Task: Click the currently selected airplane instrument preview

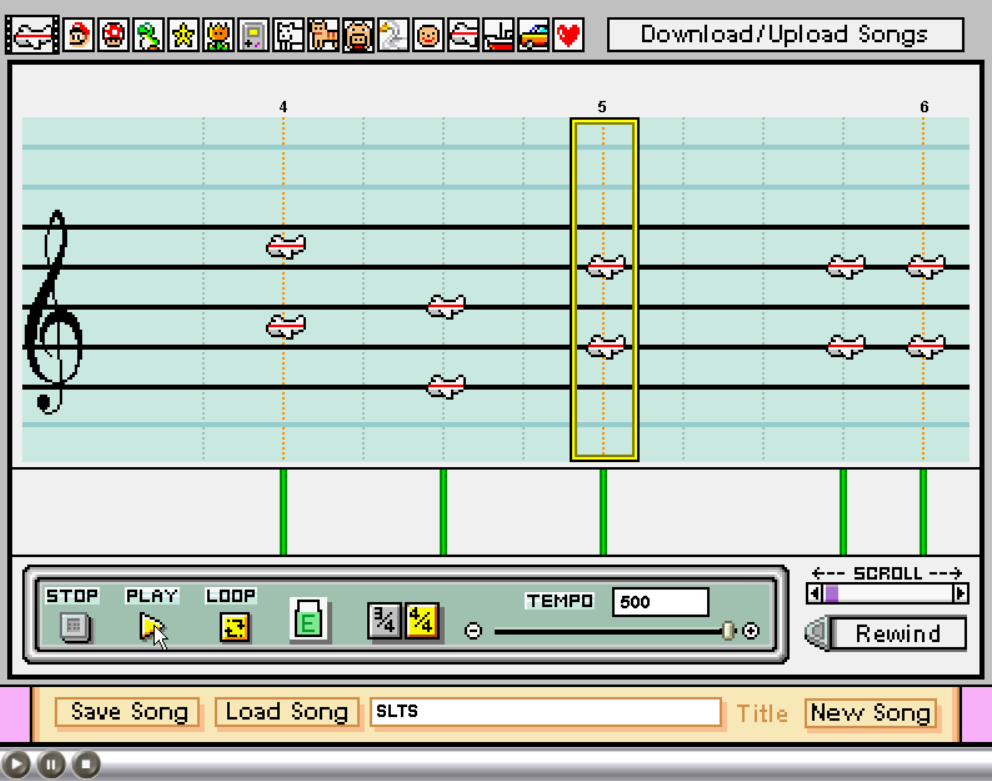Action: [x=32, y=35]
